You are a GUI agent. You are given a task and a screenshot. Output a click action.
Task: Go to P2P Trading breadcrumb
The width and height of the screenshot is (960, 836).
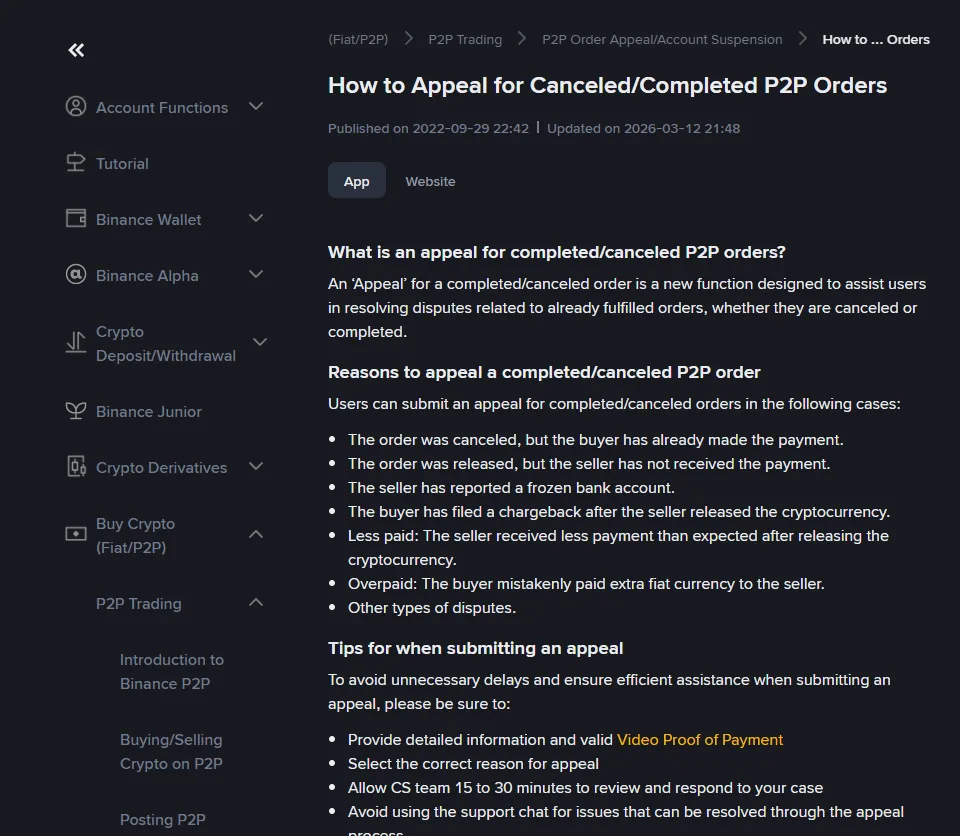(465, 40)
